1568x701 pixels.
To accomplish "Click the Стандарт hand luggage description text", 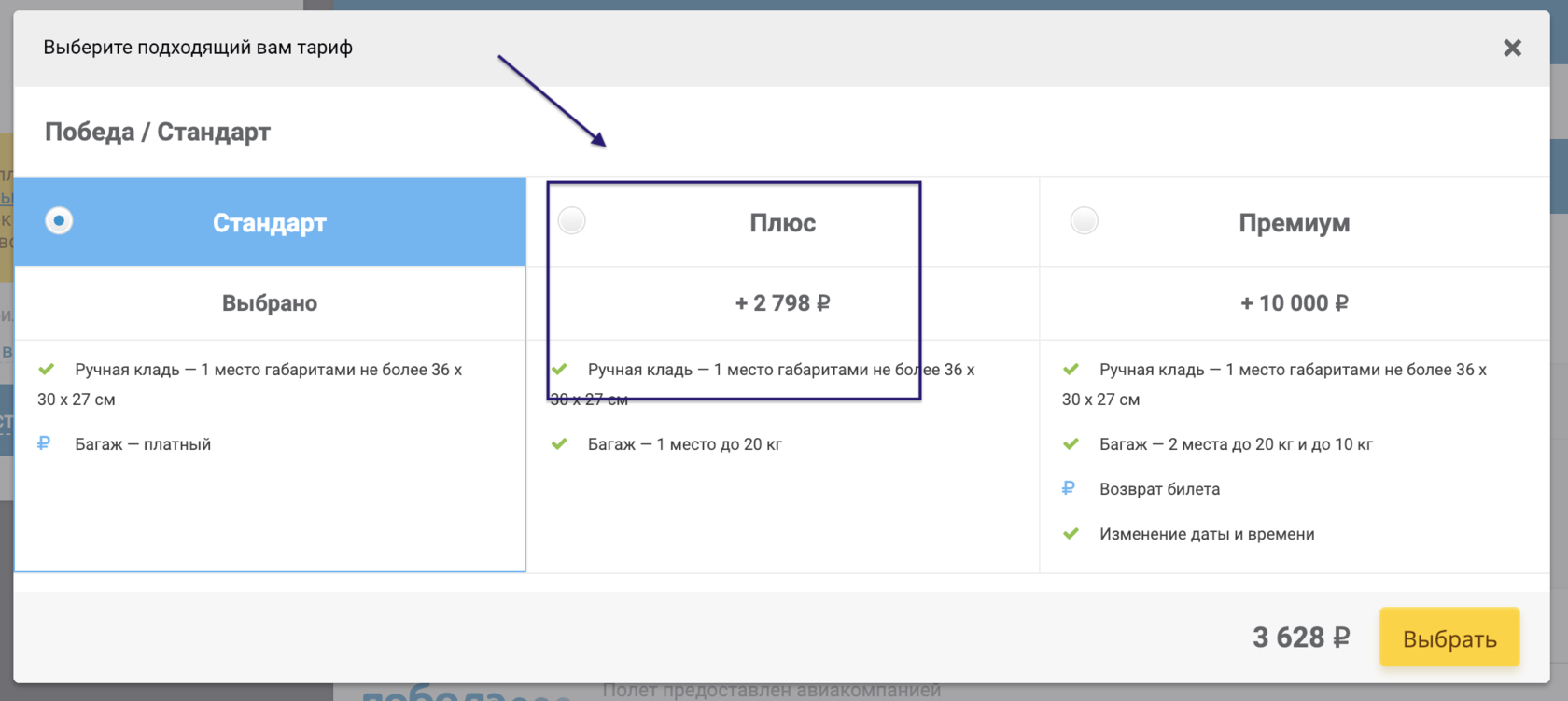I will [x=250, y=385].
